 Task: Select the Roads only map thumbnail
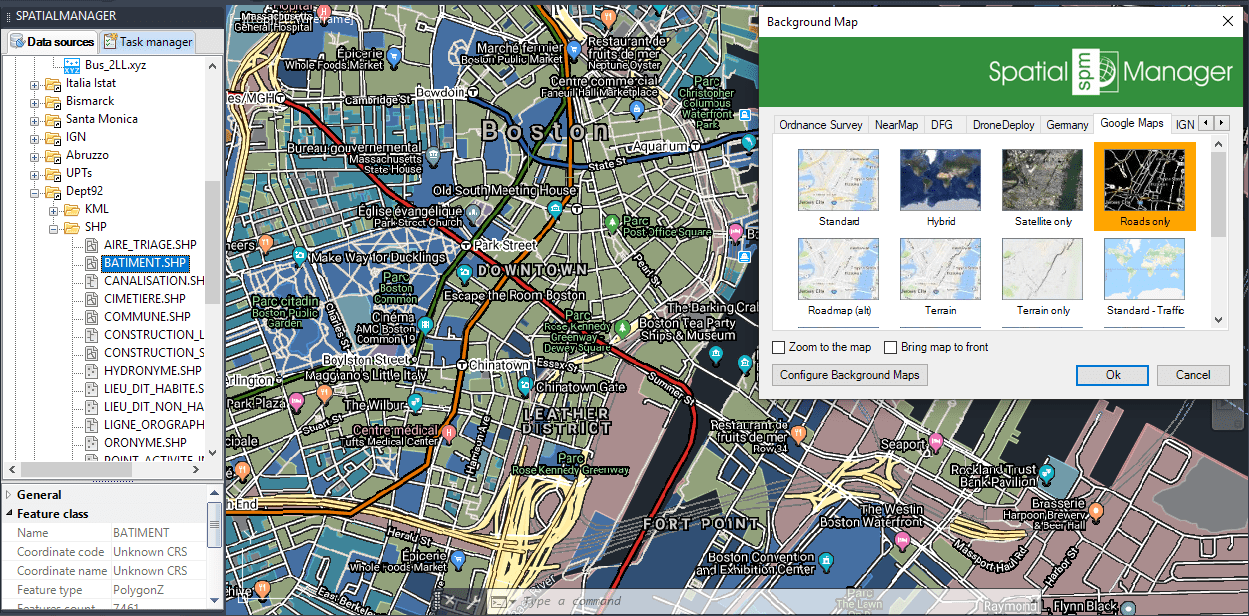tap(1145, 188)
